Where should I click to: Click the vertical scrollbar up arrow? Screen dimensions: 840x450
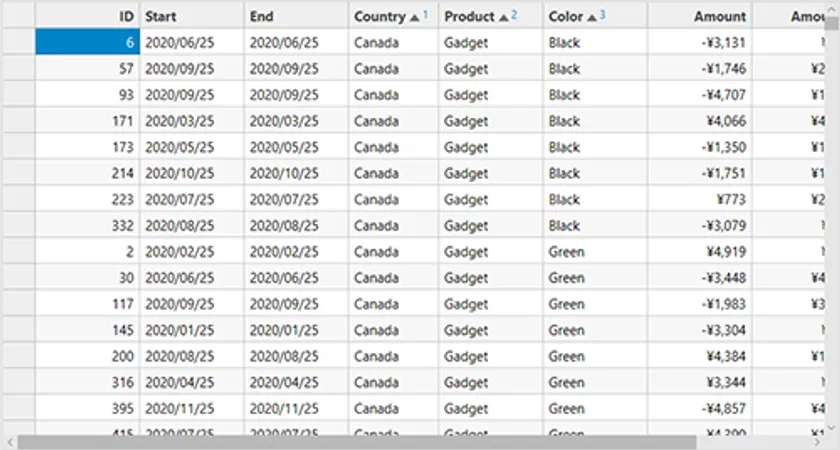click(832, 8)
